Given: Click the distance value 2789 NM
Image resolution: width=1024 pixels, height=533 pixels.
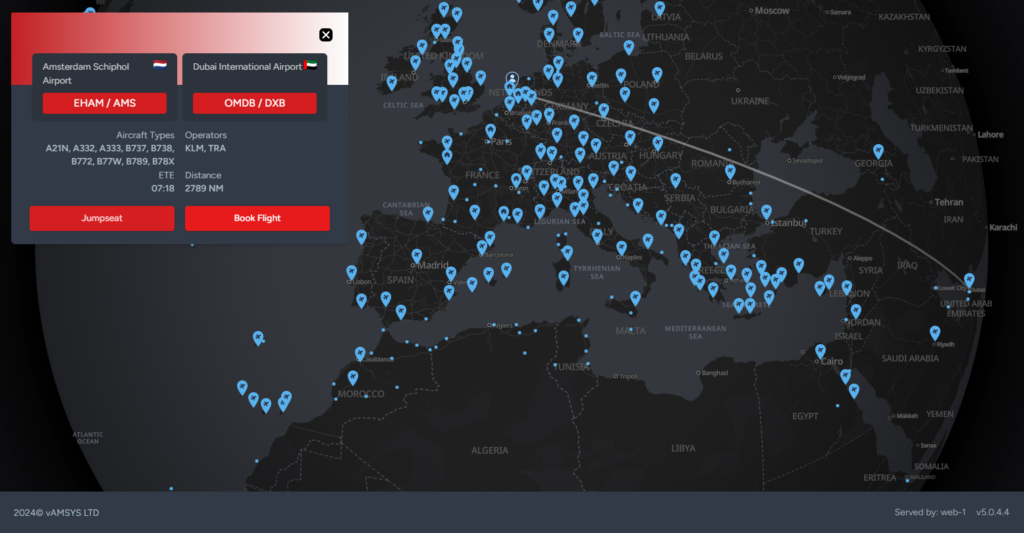Looking at the screenshot, I should (204, 188).
